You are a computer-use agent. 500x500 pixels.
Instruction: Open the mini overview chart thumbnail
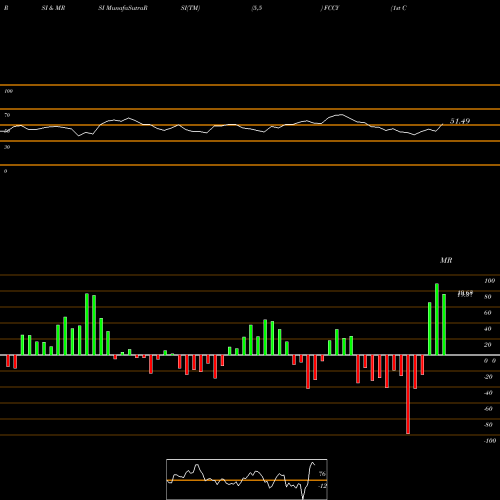coord(247,479)
